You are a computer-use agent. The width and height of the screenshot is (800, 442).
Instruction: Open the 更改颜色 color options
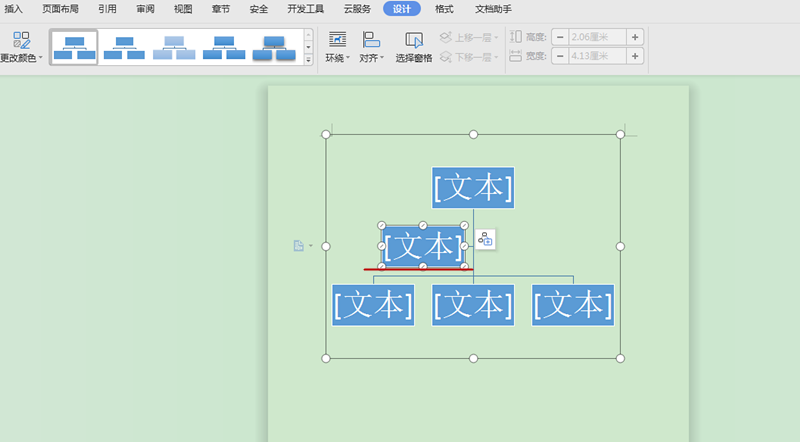click(x=21, y=46)
